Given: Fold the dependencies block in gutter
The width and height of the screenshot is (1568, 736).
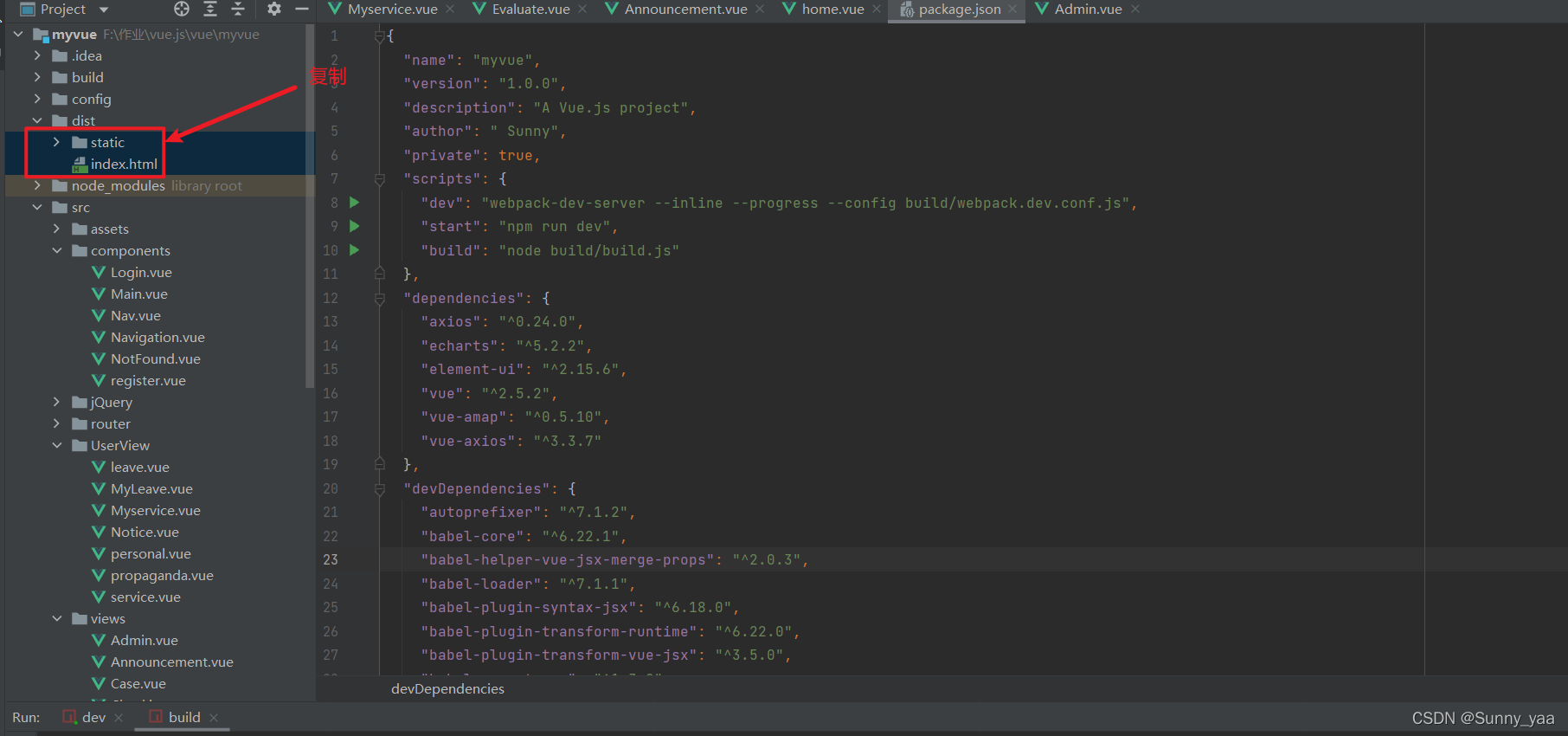Looking at the screenshot, I should coord(379,298).
